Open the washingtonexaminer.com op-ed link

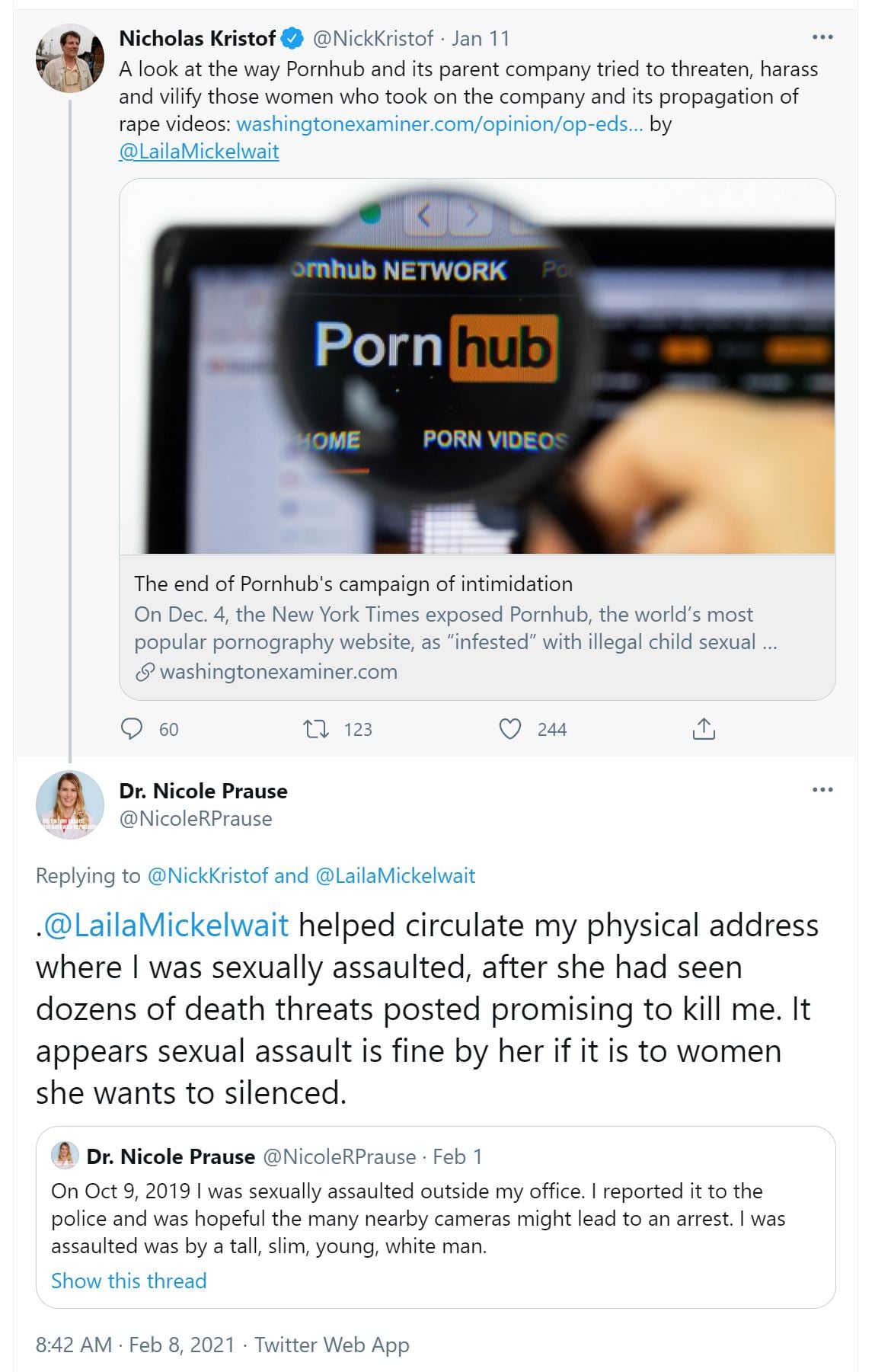point(439,124)
